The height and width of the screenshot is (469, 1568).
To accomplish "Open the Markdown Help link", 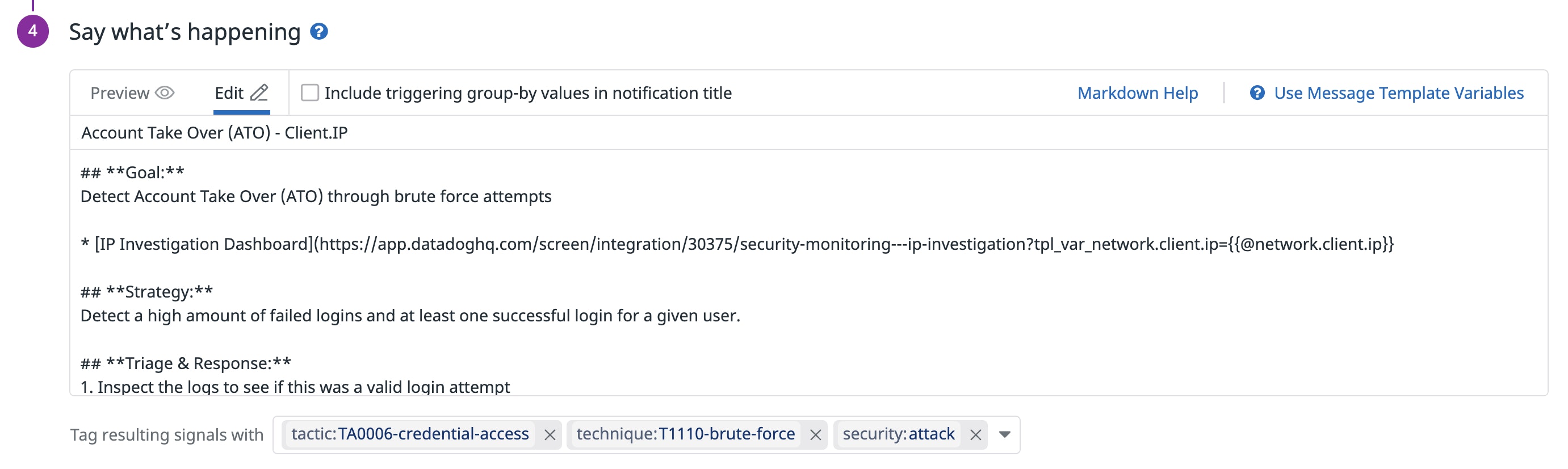I will 1137,93.
